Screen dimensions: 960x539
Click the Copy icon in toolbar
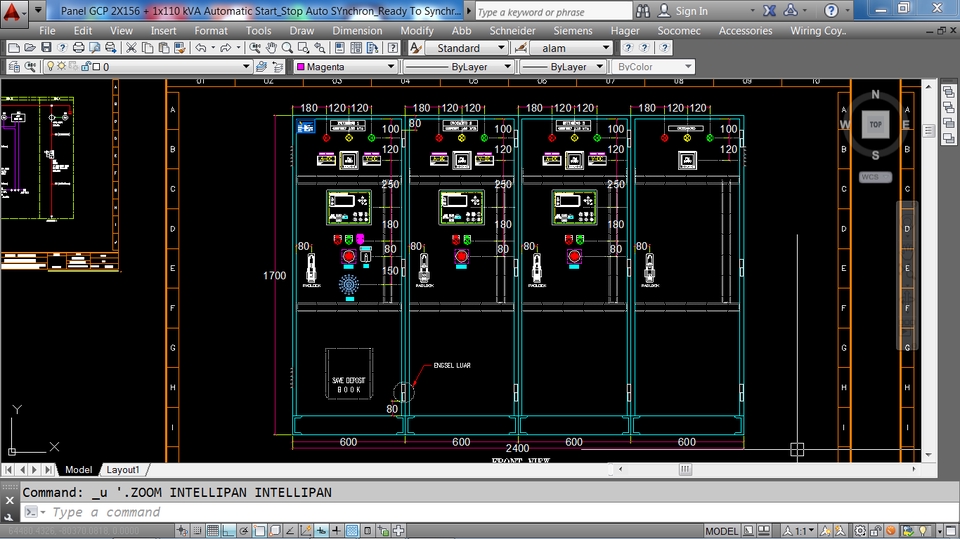(148, 48)
